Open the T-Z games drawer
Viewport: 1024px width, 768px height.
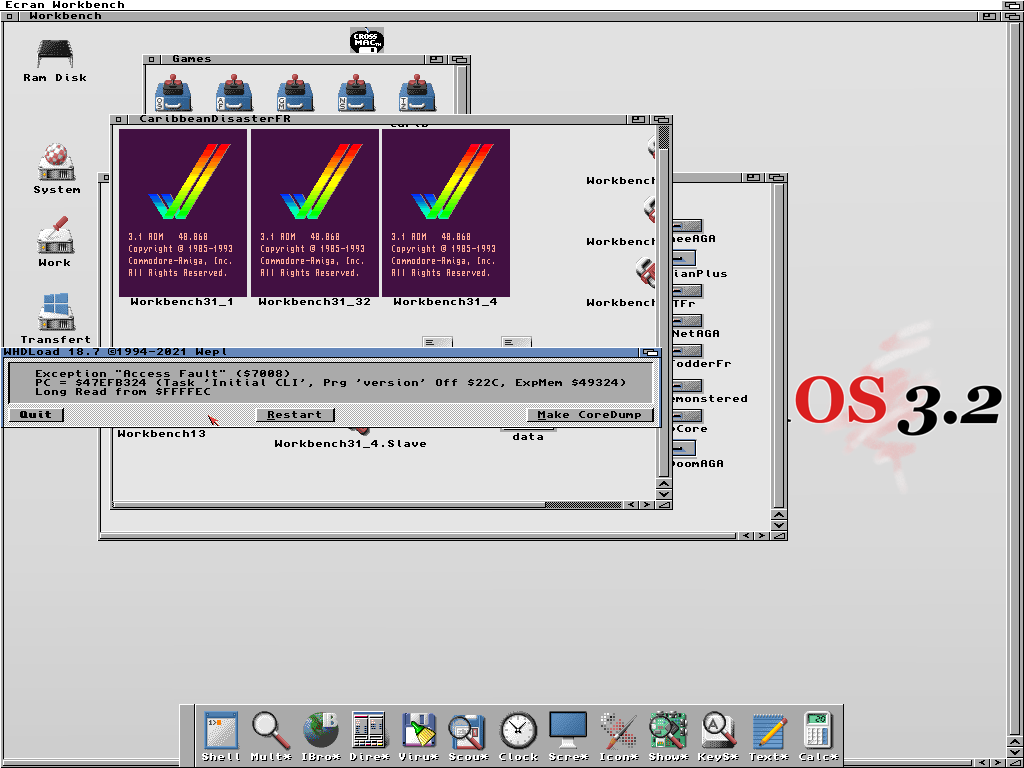(x=417, y=93)
